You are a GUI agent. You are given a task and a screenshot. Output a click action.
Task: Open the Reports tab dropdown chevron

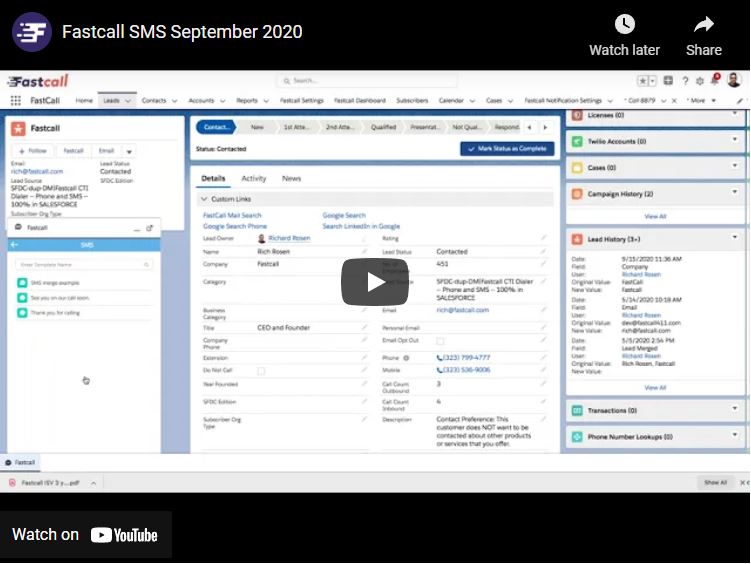[x=266, y=101]
